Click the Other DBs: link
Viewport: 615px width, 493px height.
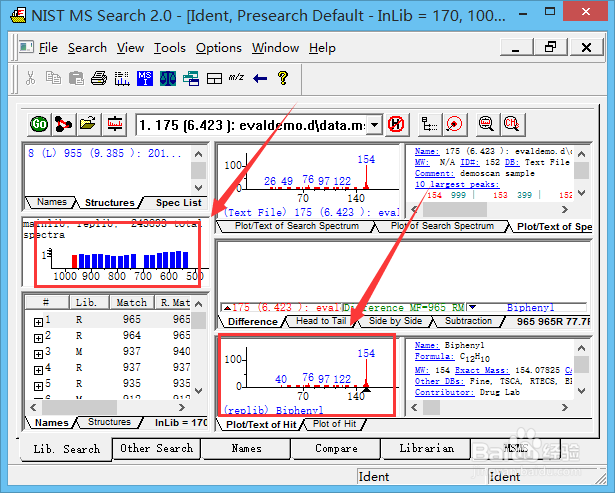(439, 381)
